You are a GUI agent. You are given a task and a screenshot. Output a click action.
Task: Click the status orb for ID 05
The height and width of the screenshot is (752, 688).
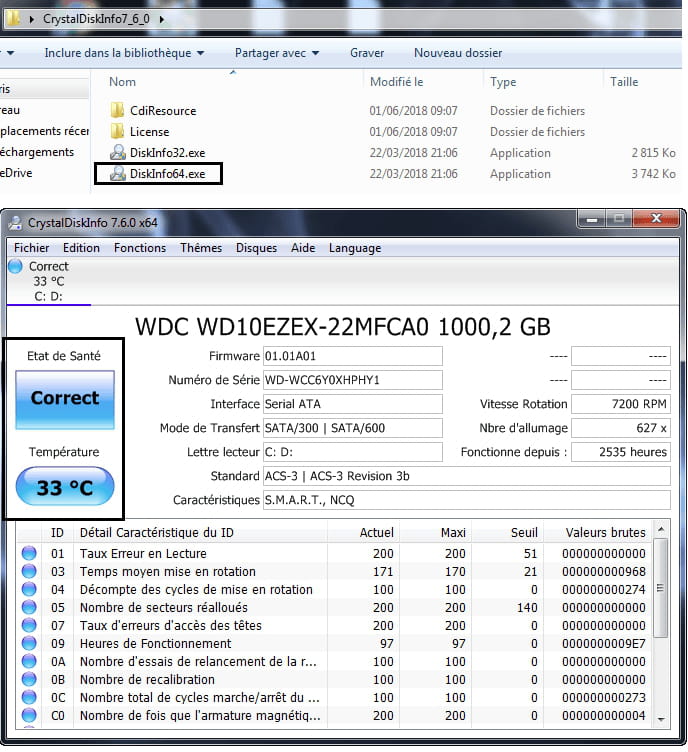point(29,607)
